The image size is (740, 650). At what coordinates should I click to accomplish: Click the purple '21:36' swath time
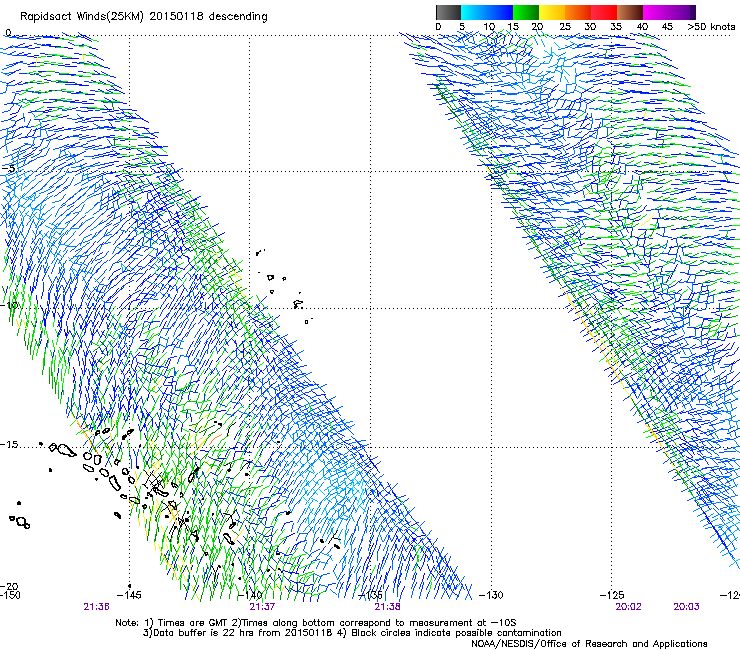97,607
